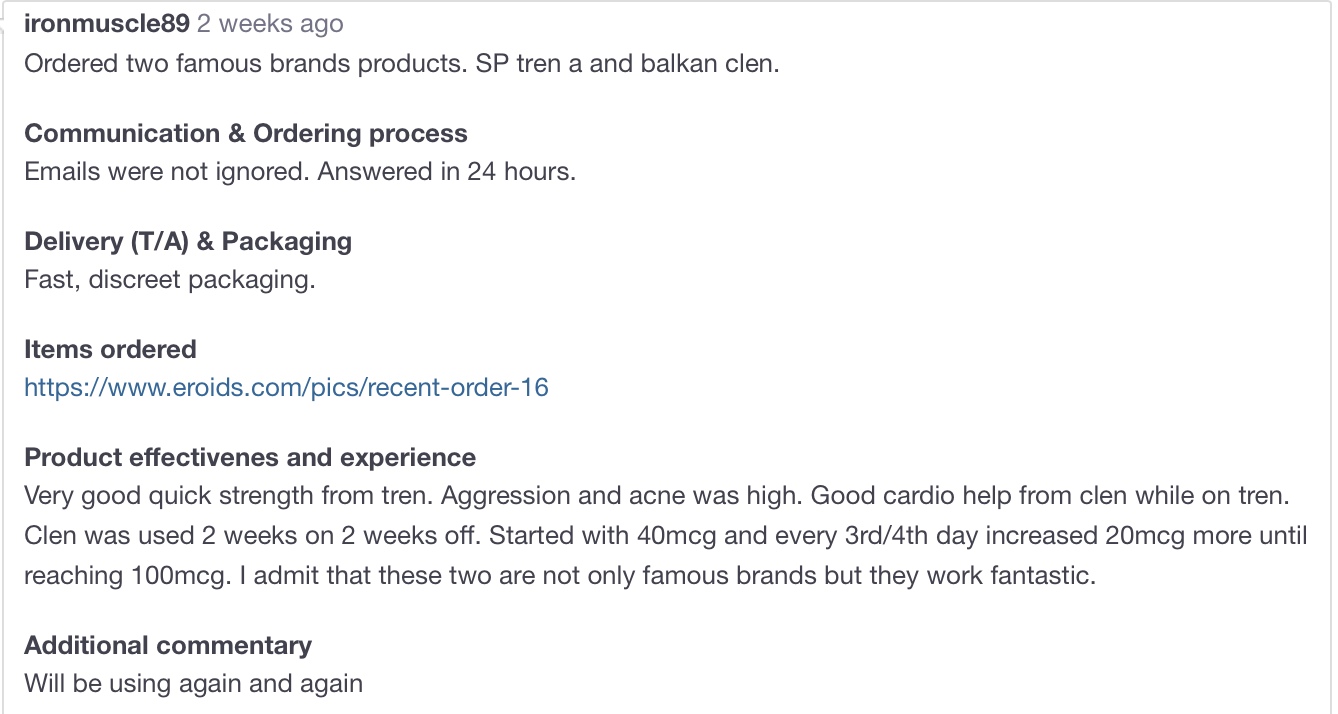This screenshot has height=714, width=1338.
Task: Click the "2 weeks ago" timestamp
Action: (x=270, y=24)
